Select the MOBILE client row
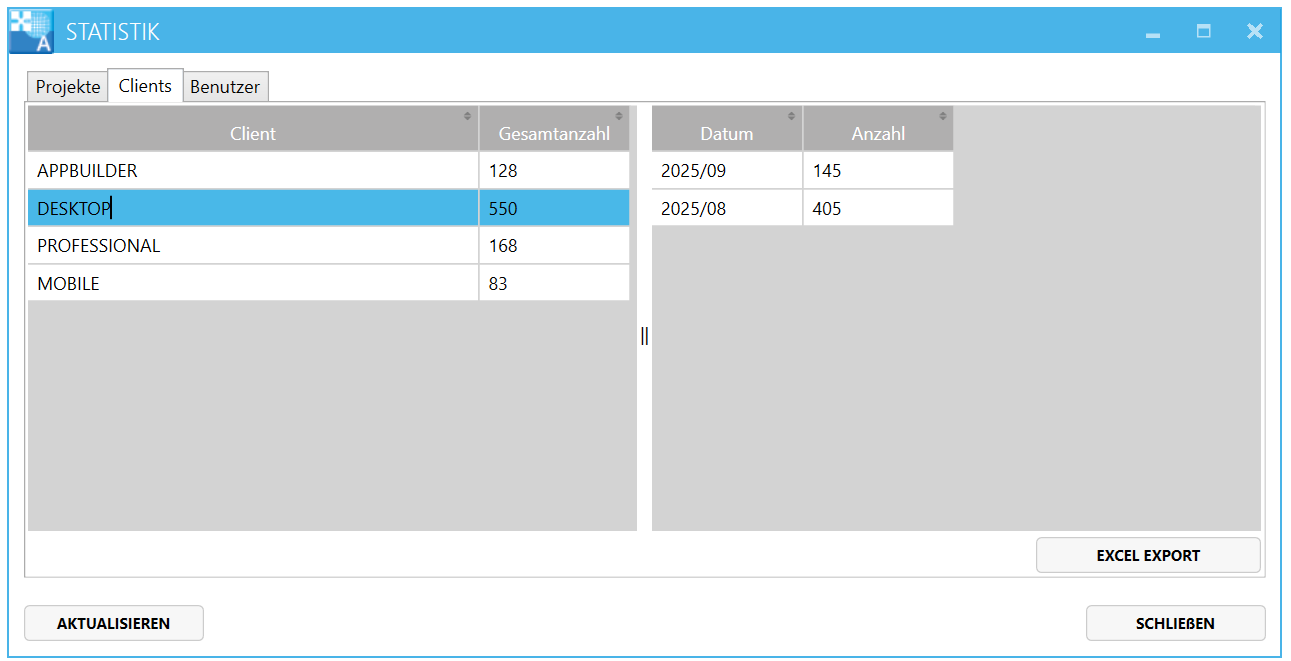The height and width of the screenshot is (661, 1291). pyautogui.click(x=252, y=284)
